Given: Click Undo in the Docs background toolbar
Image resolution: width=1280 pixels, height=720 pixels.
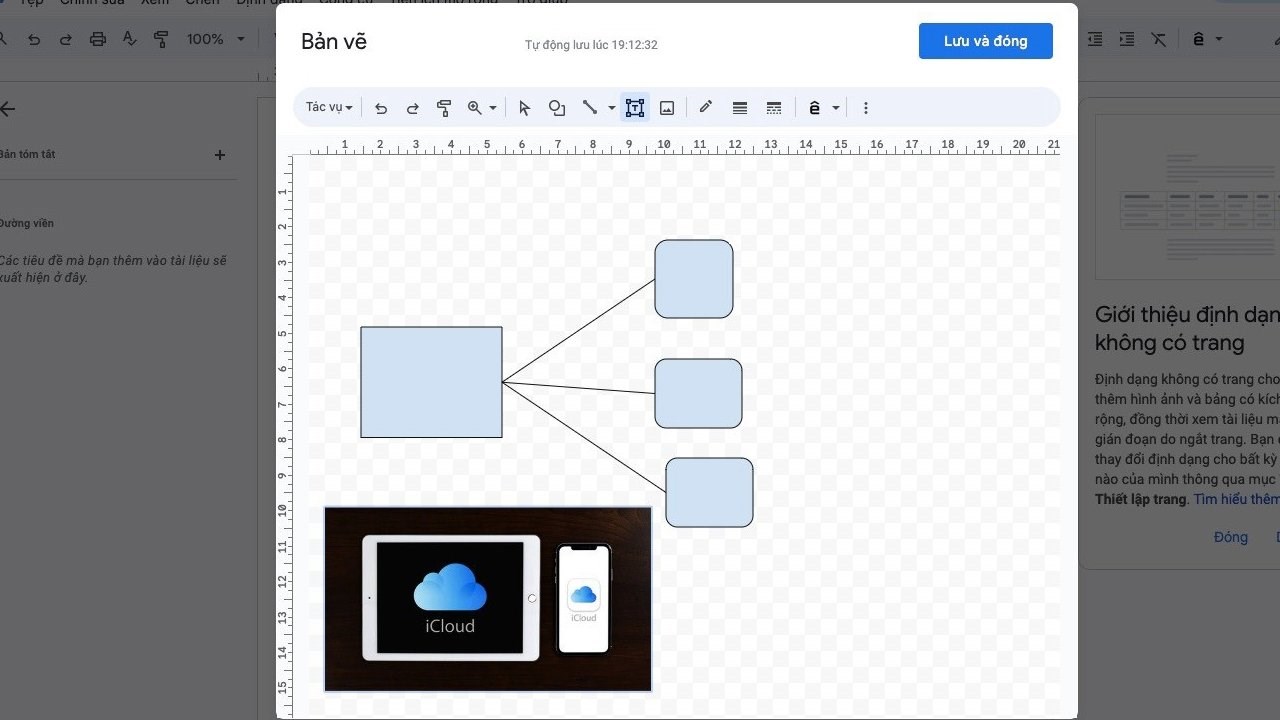Looking at the screenshot, I should 35,39.
